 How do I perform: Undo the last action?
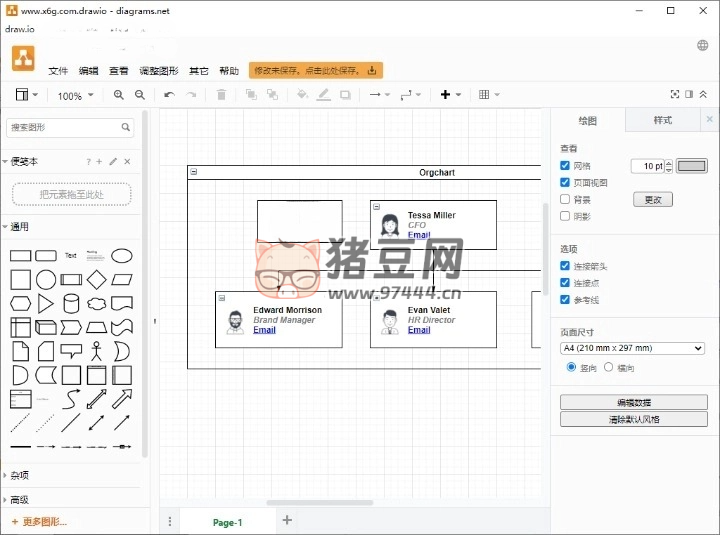169,95
